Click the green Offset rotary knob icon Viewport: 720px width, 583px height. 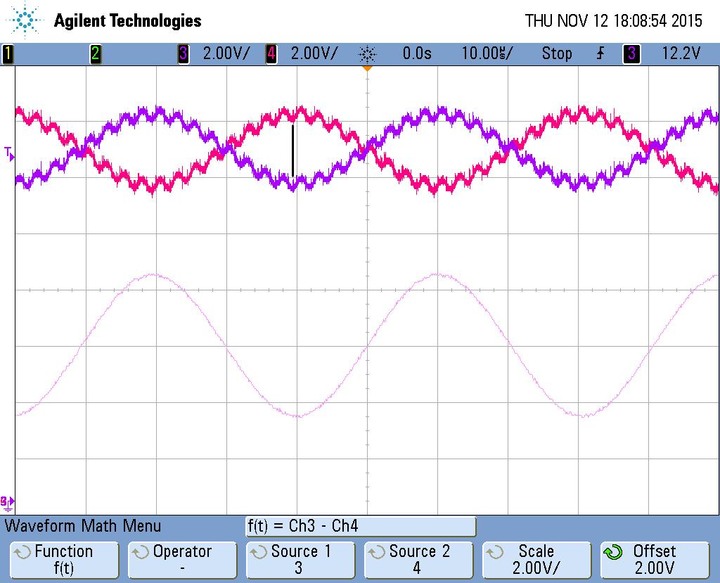613,552
